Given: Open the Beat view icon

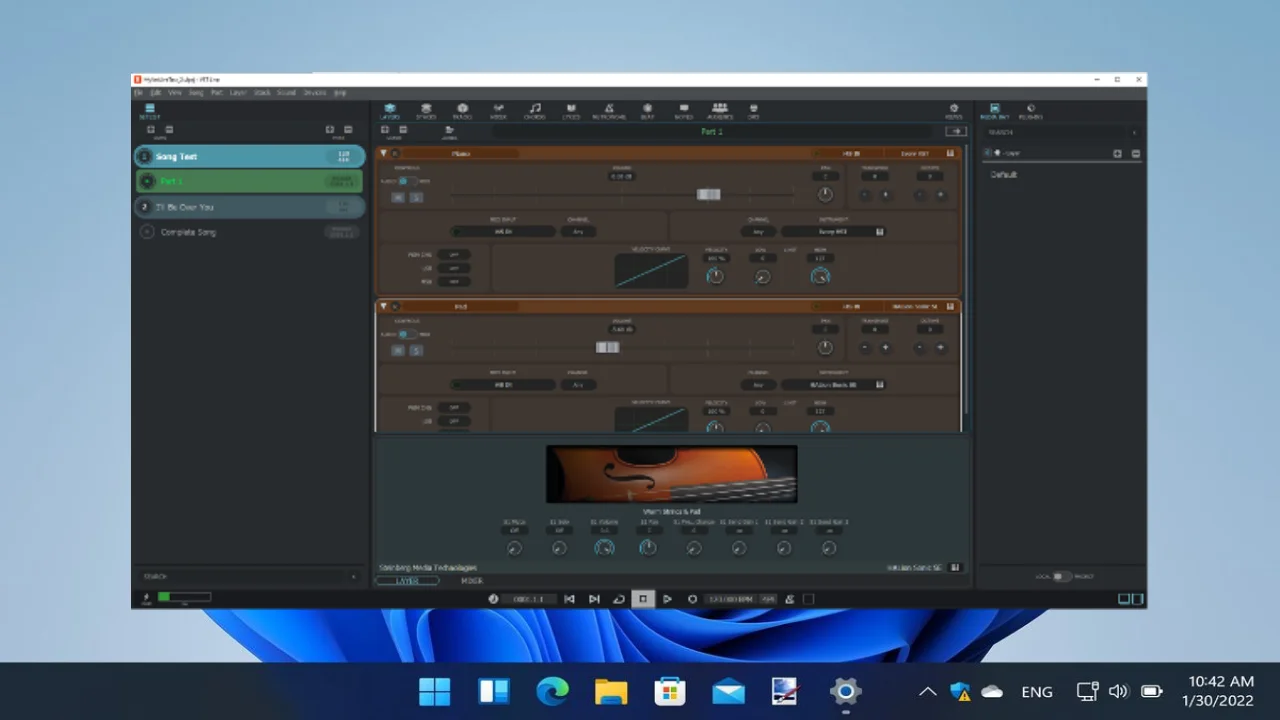Looking at the screenshot, I should click(647, 110).
